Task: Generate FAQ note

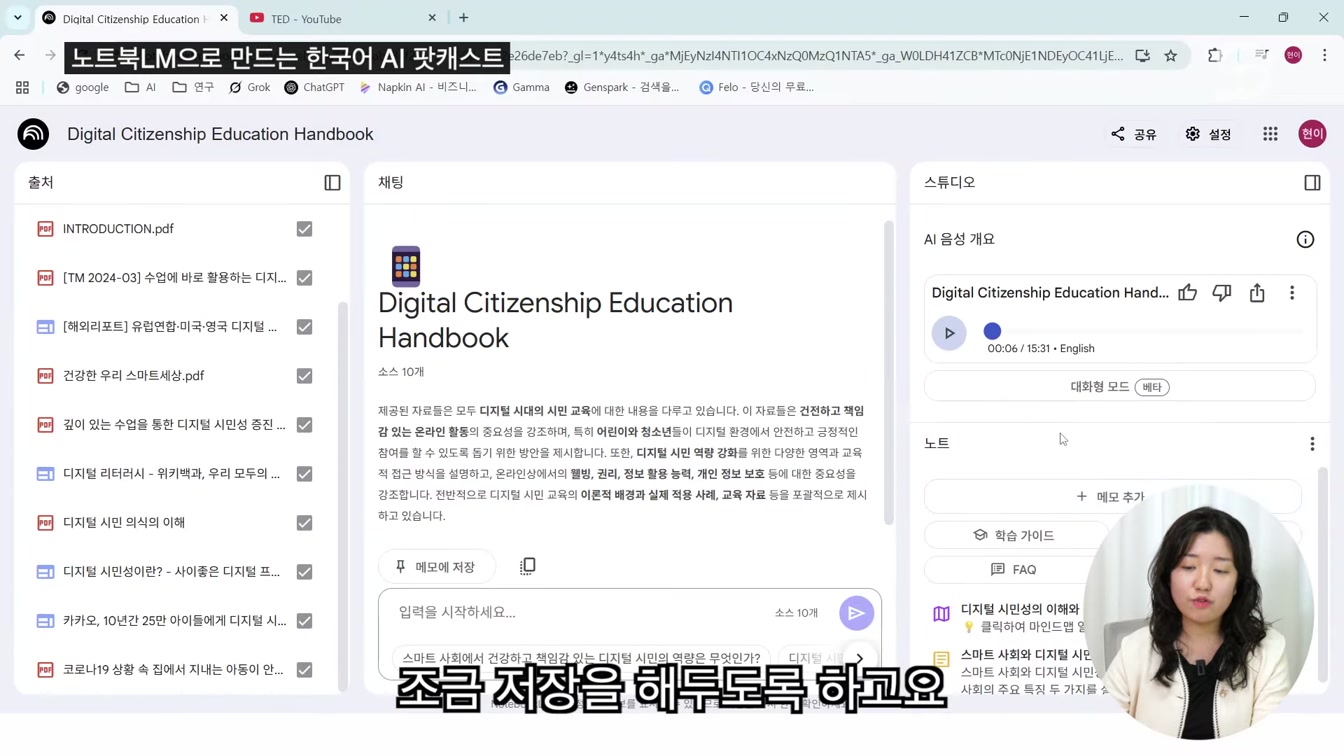Action: click(1014, 570)
